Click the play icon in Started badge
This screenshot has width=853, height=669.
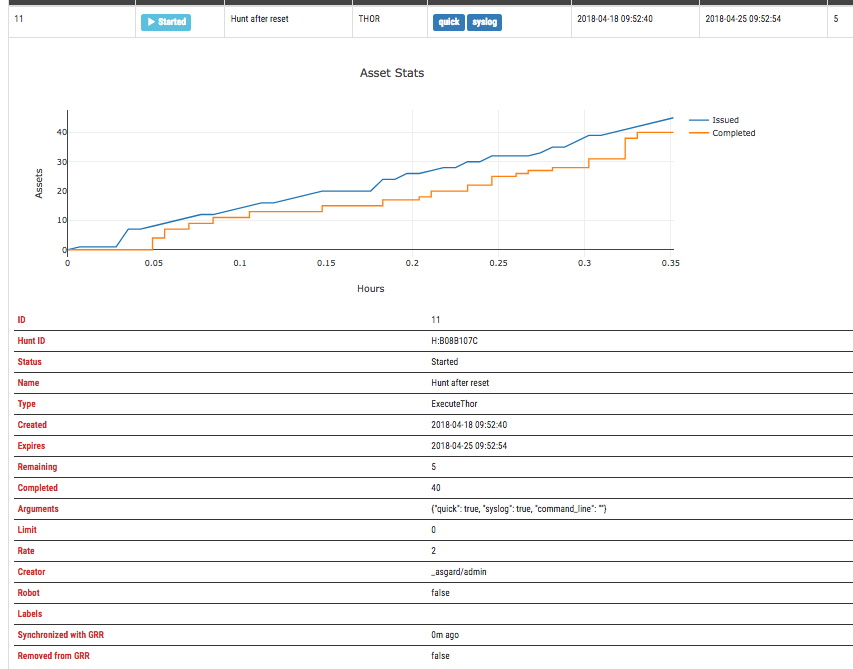pos(151,21)
